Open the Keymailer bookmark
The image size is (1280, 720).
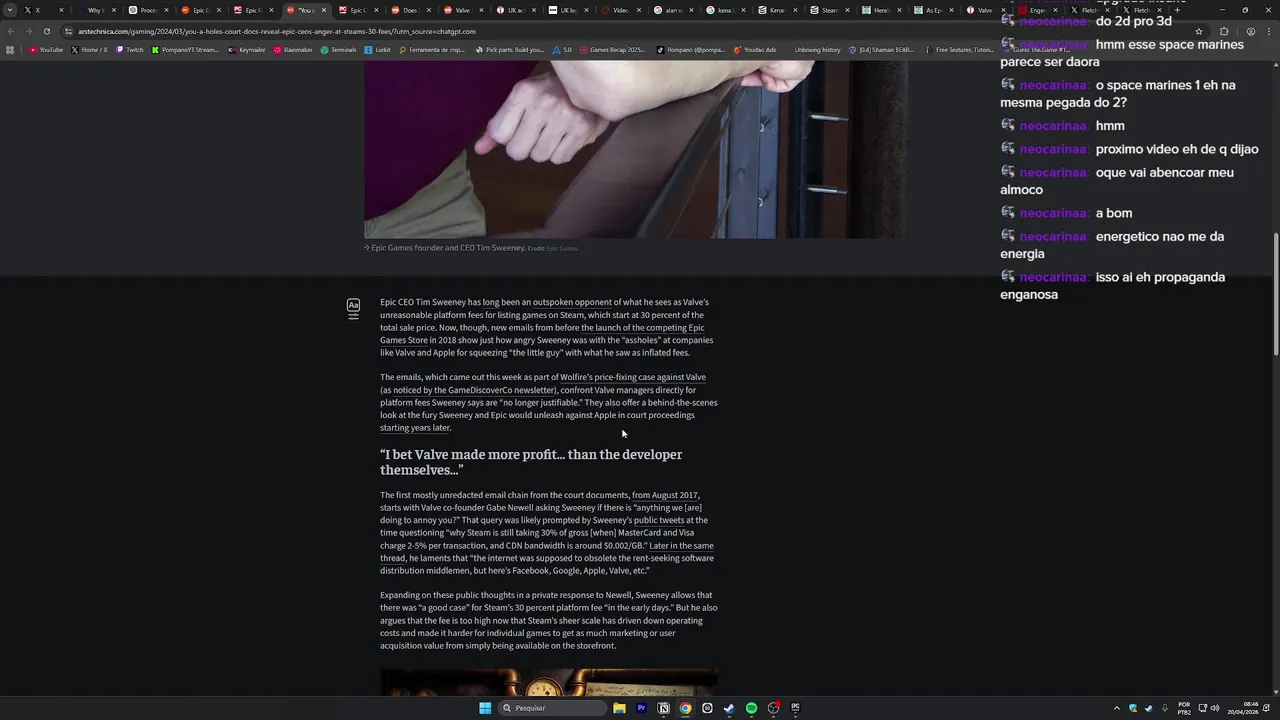(x=246, y=49)
